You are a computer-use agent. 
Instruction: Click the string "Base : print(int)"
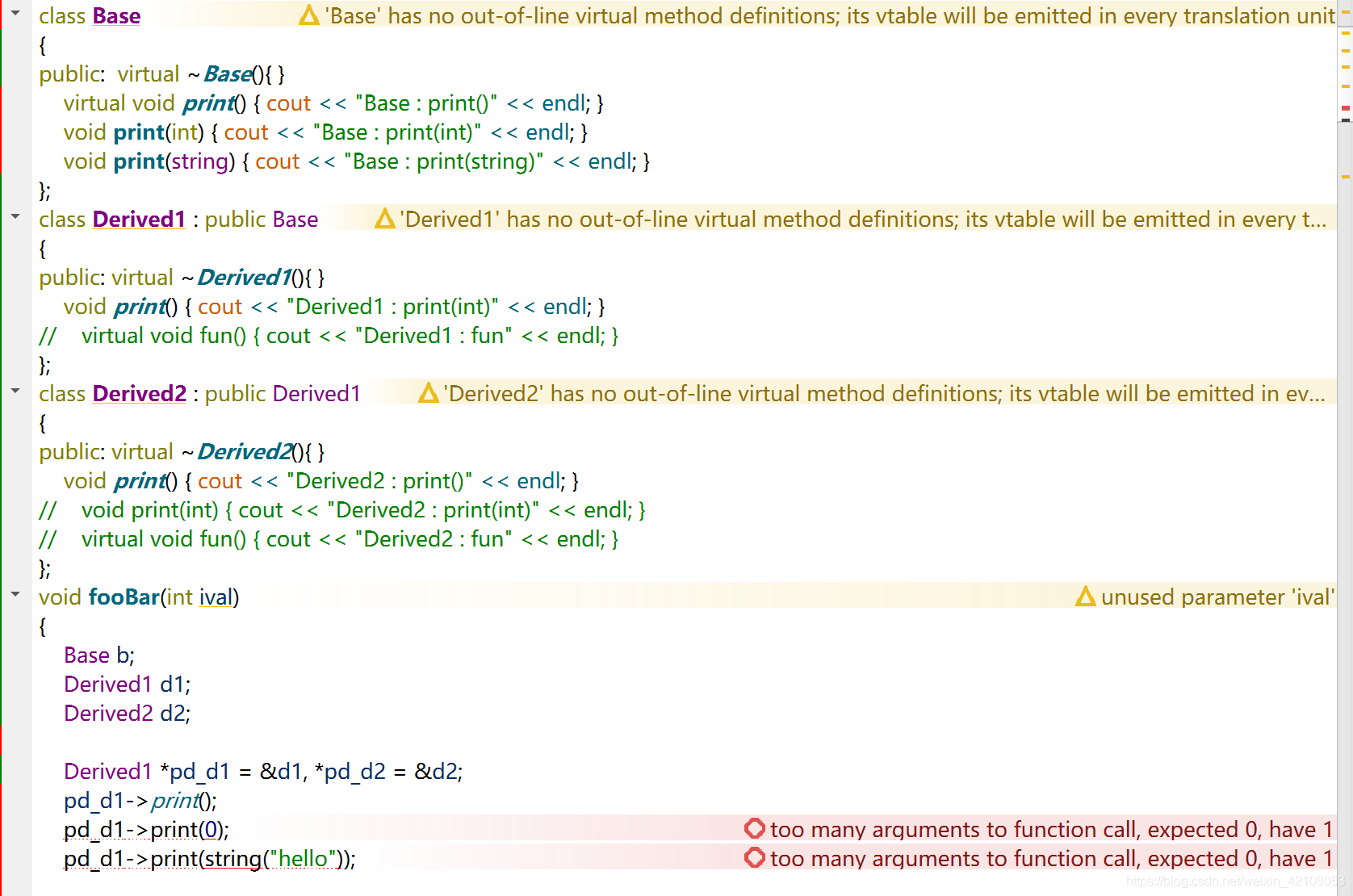click(397, 132)
